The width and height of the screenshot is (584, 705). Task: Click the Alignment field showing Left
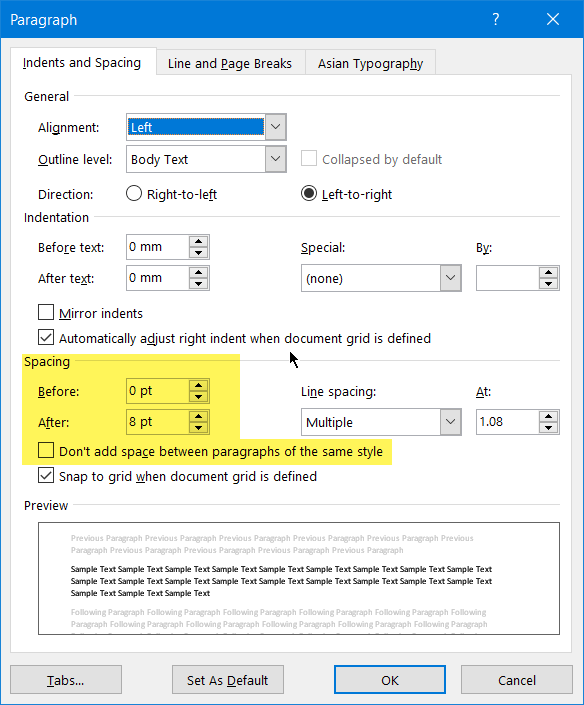196,127
